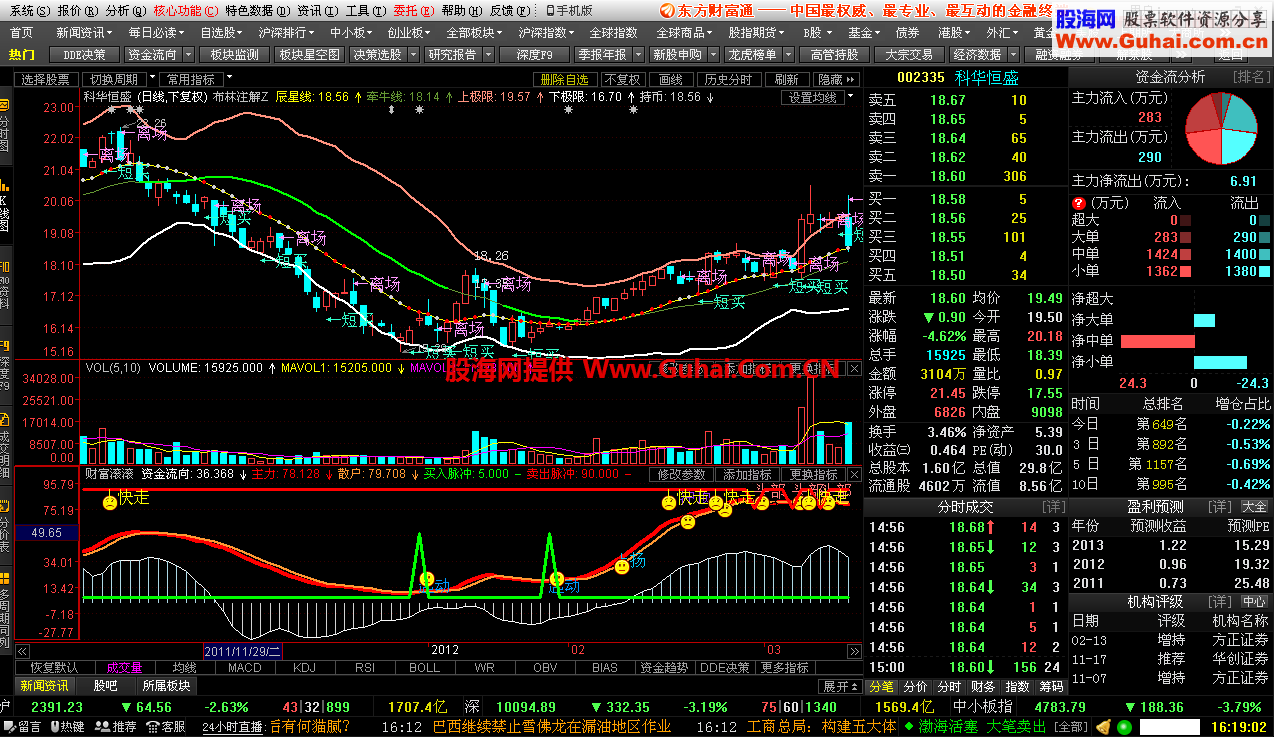Click the bell alert icon in status bar
The height and width of the screenshot is (737, 1274).
(1103, 727)
